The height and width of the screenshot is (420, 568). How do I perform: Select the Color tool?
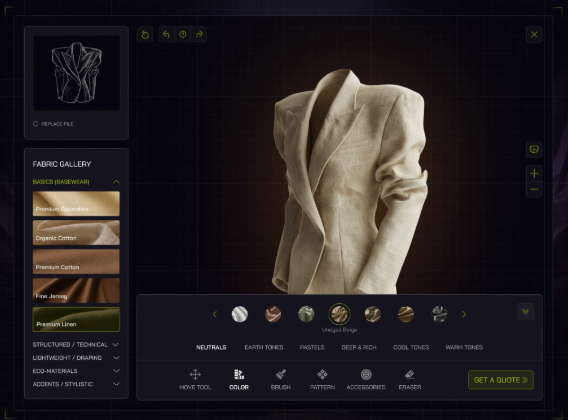pyautogui.click(x=239, y=379)
